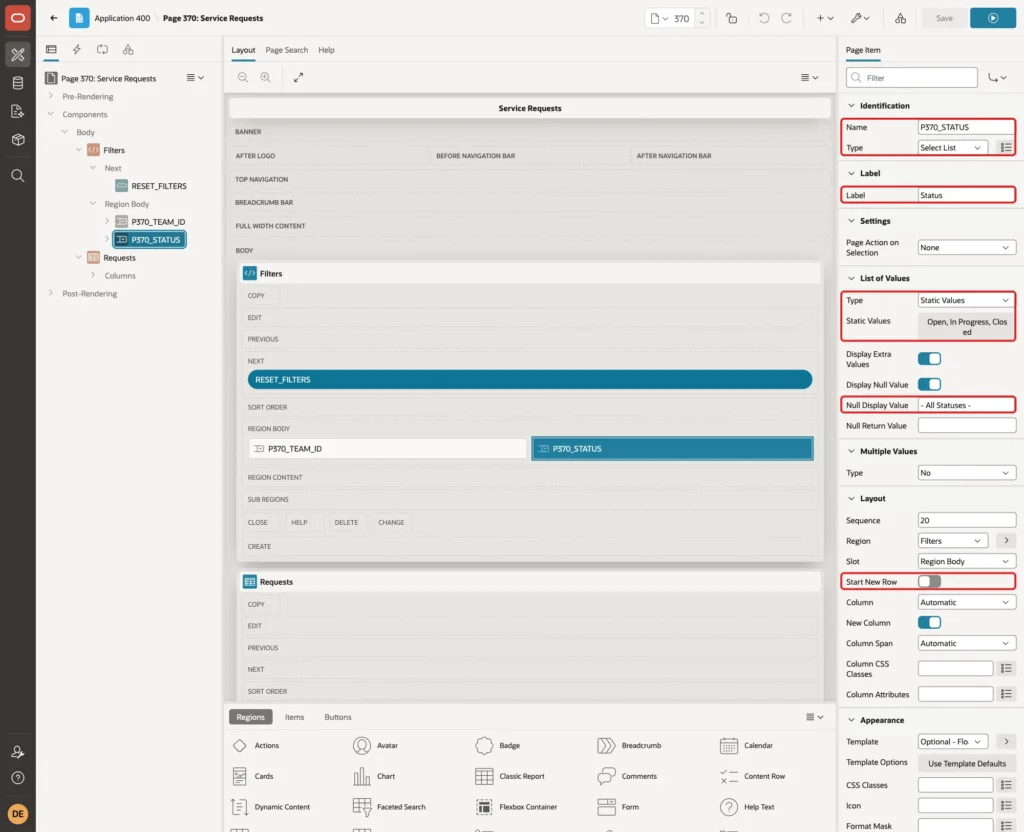Run the page with play button

pyautogui.click(x=993, y=18)
